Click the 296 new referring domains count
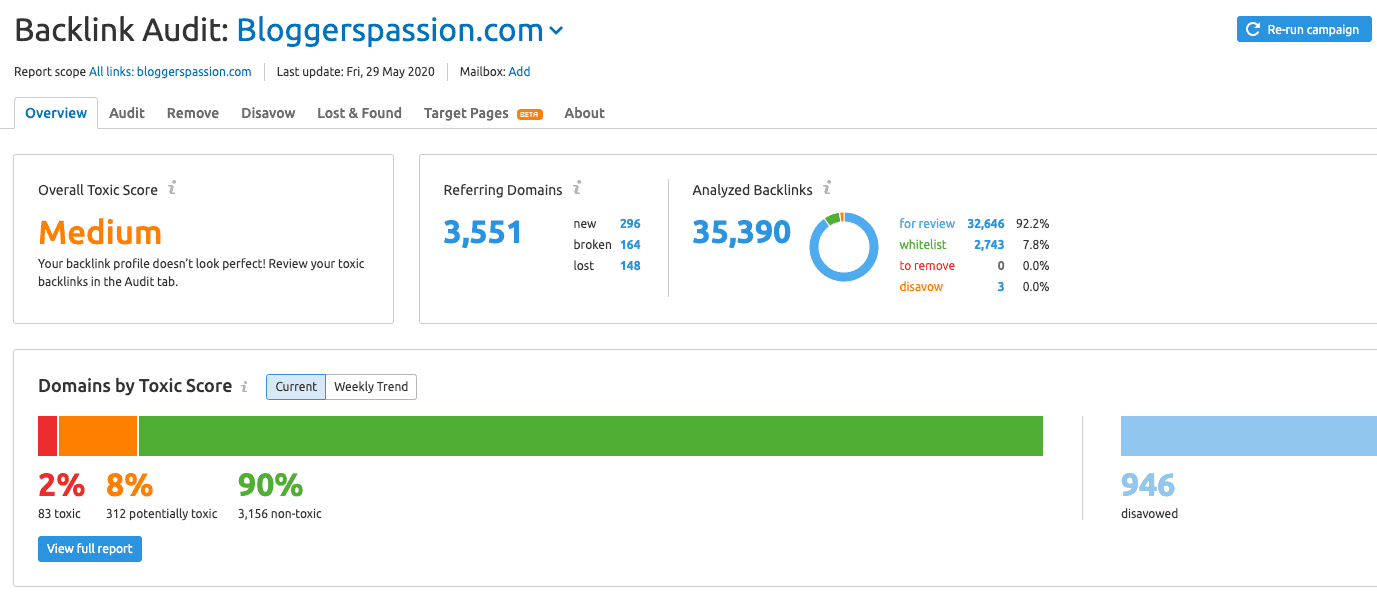 pos(630,224)
